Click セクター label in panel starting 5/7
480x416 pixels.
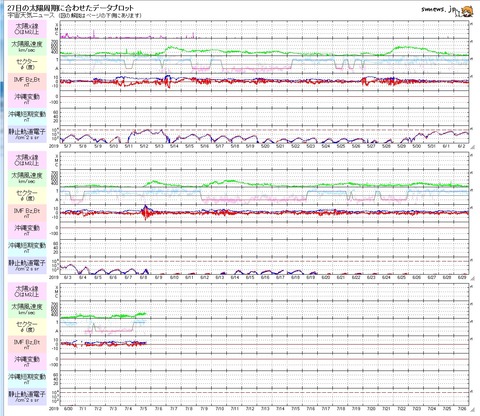tap(27, 64)
